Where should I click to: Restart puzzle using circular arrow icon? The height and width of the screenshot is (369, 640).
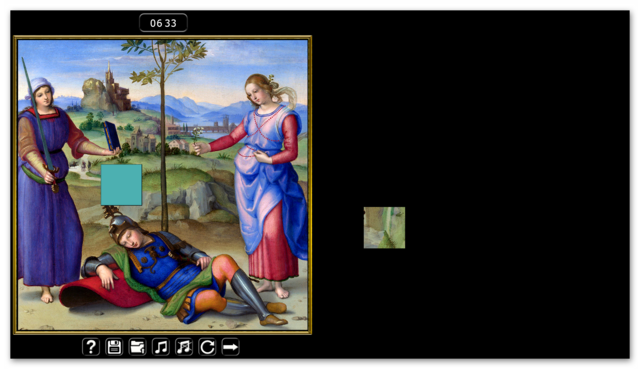click(207, 347)
